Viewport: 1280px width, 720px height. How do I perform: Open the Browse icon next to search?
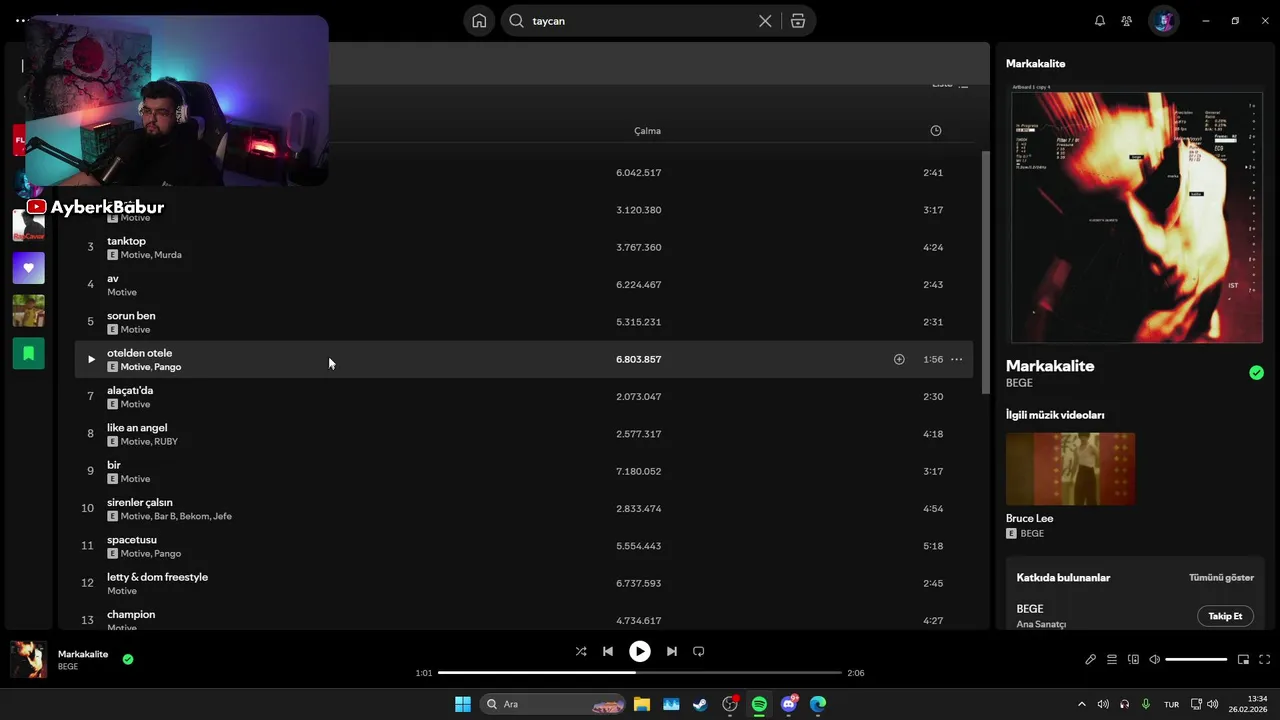[x=797, y=21]
